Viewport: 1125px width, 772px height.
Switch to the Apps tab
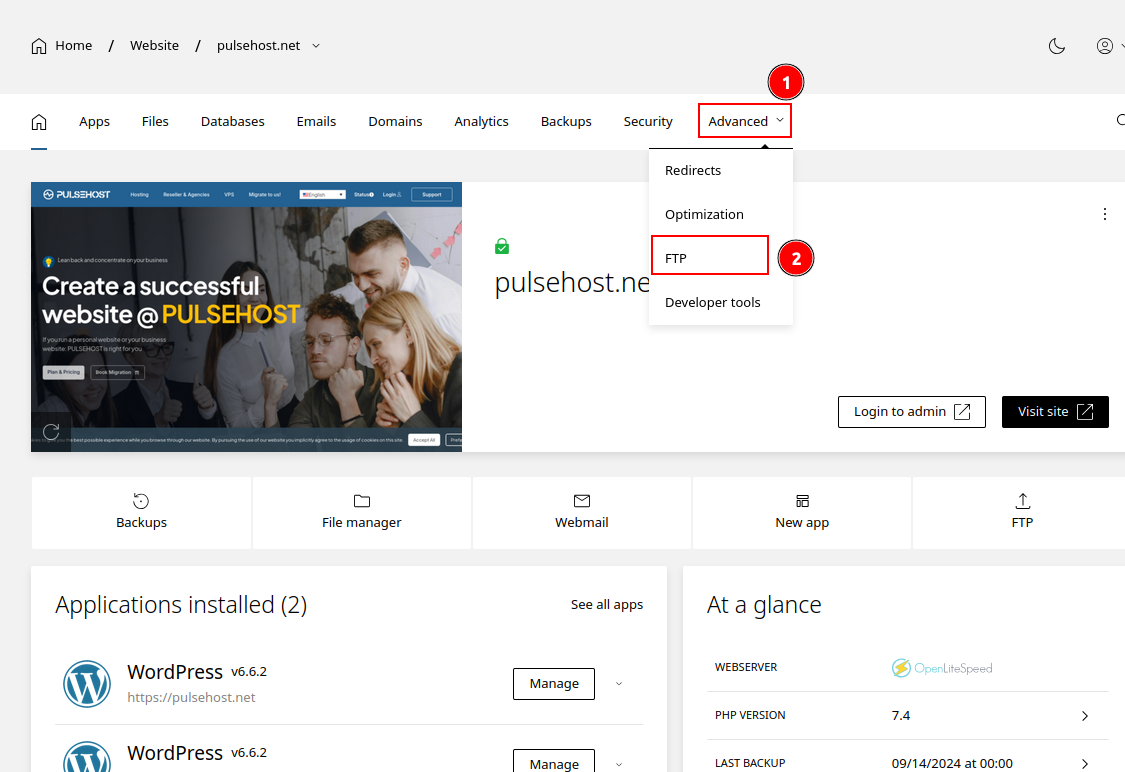(x=95, y=122)
